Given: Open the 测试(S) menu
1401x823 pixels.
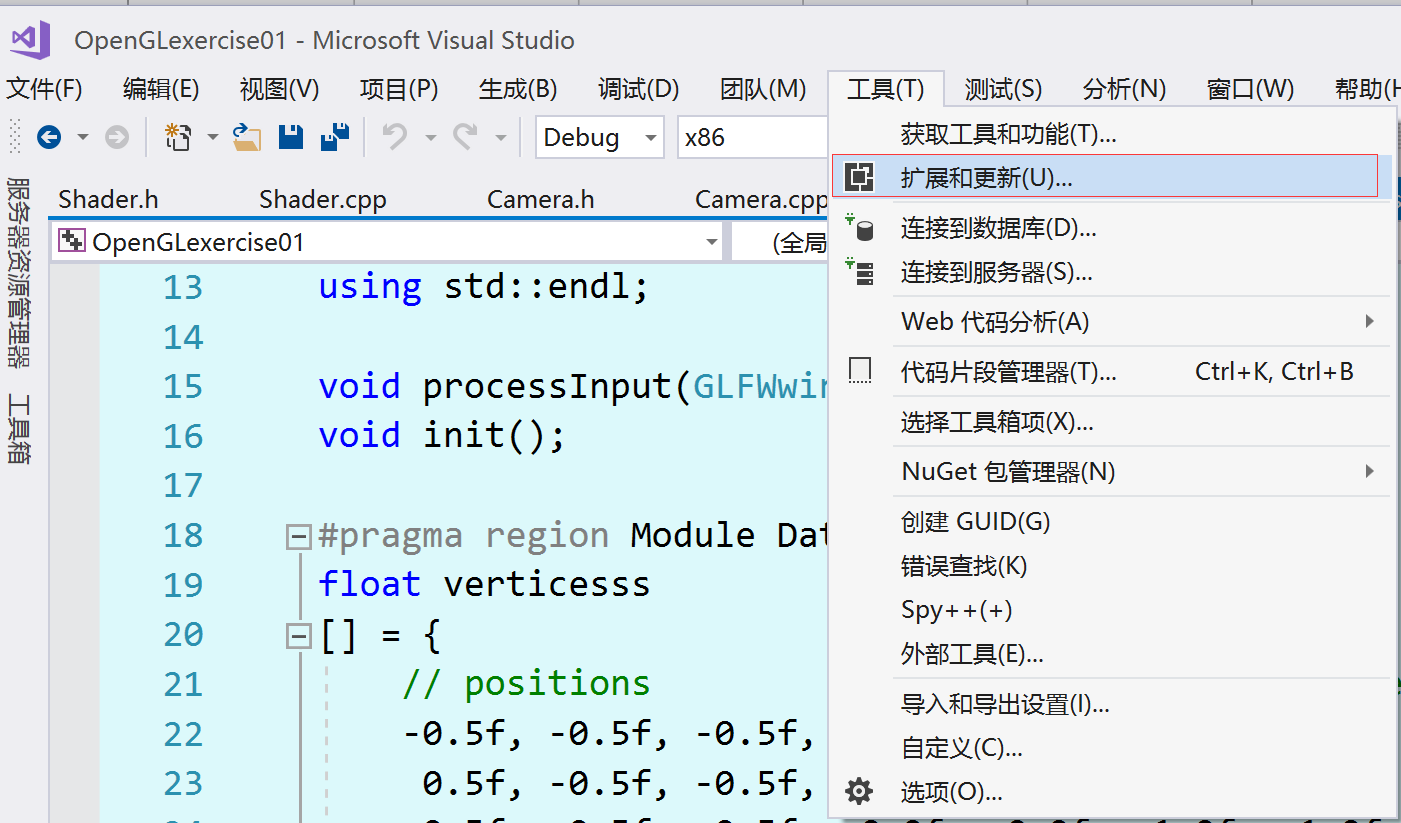Looking at the screenshot, I should click(1003, 89).
